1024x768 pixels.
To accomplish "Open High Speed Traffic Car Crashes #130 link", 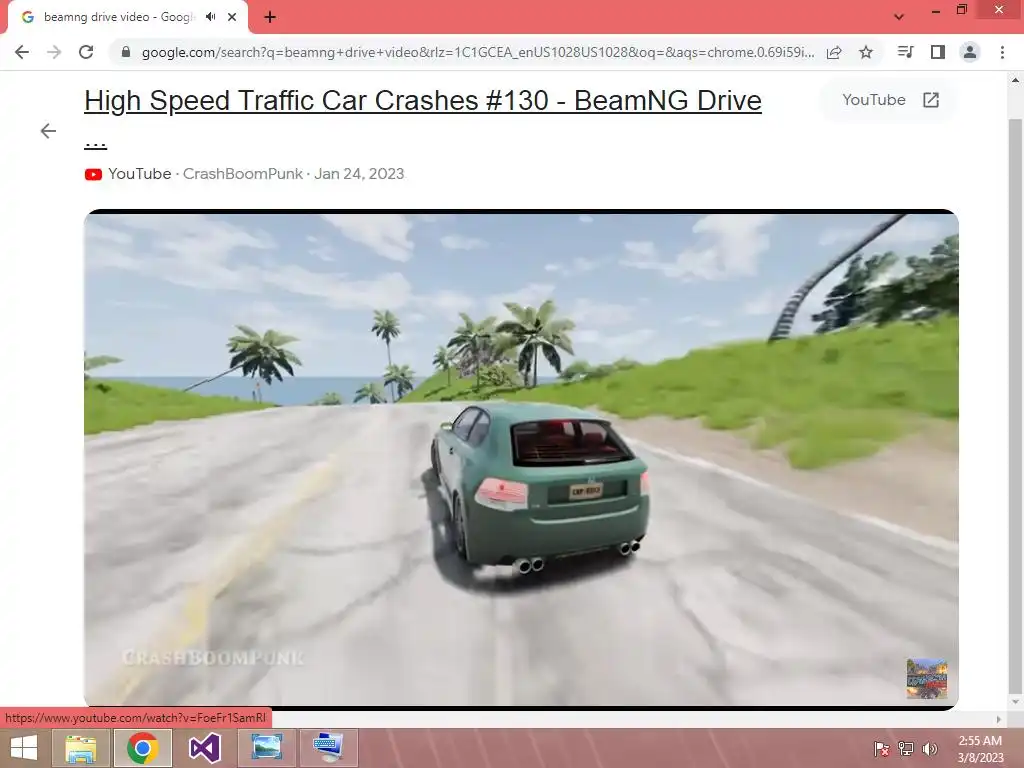I will (423, 101).
